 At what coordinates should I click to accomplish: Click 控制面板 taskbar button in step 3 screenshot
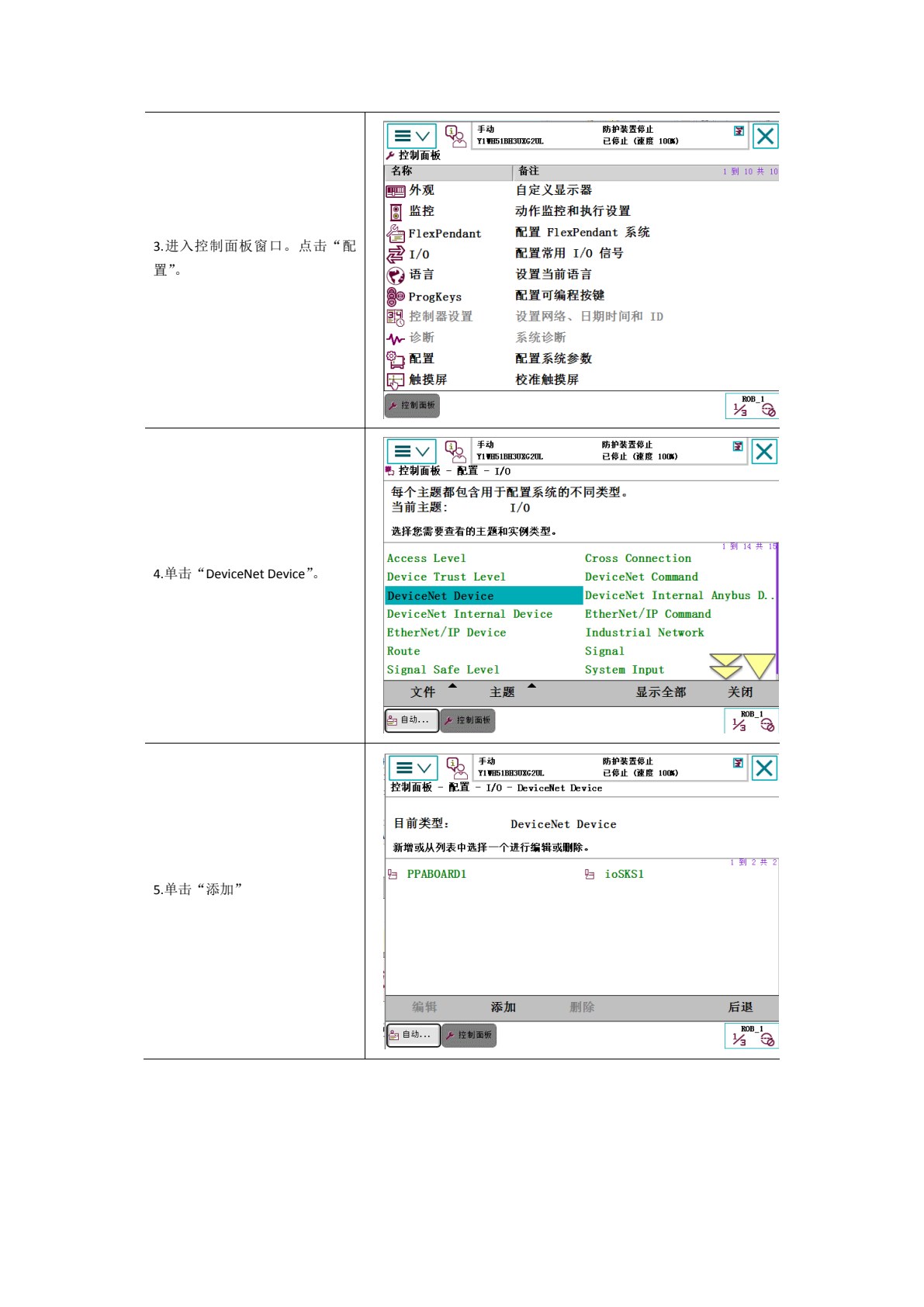click(412, 406)
